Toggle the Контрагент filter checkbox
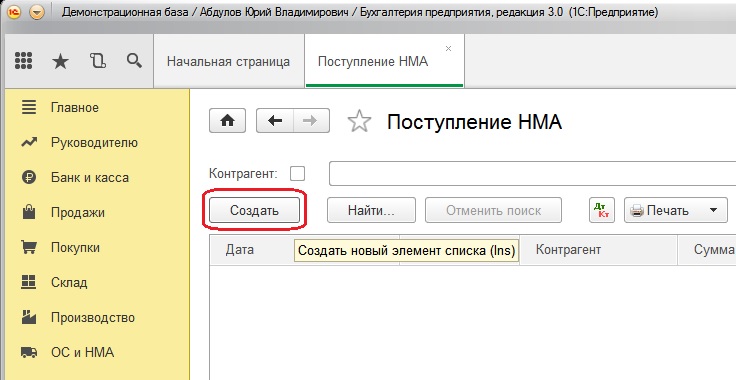This screenshot has height=380, width=736. coord(297,174)
